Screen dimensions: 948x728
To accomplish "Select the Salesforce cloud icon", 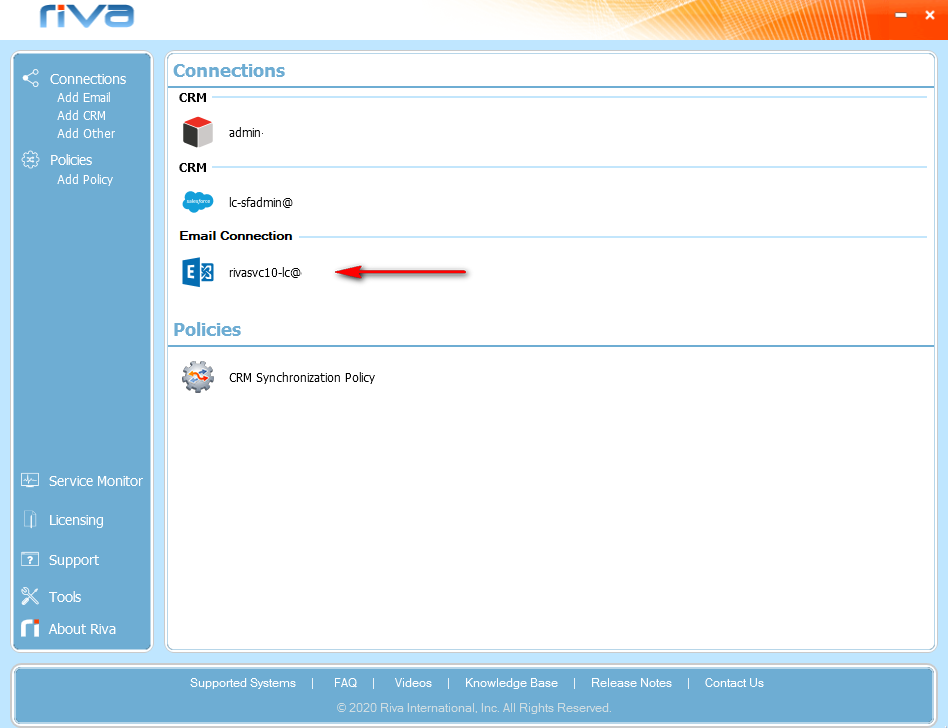I will pos(198,201).
